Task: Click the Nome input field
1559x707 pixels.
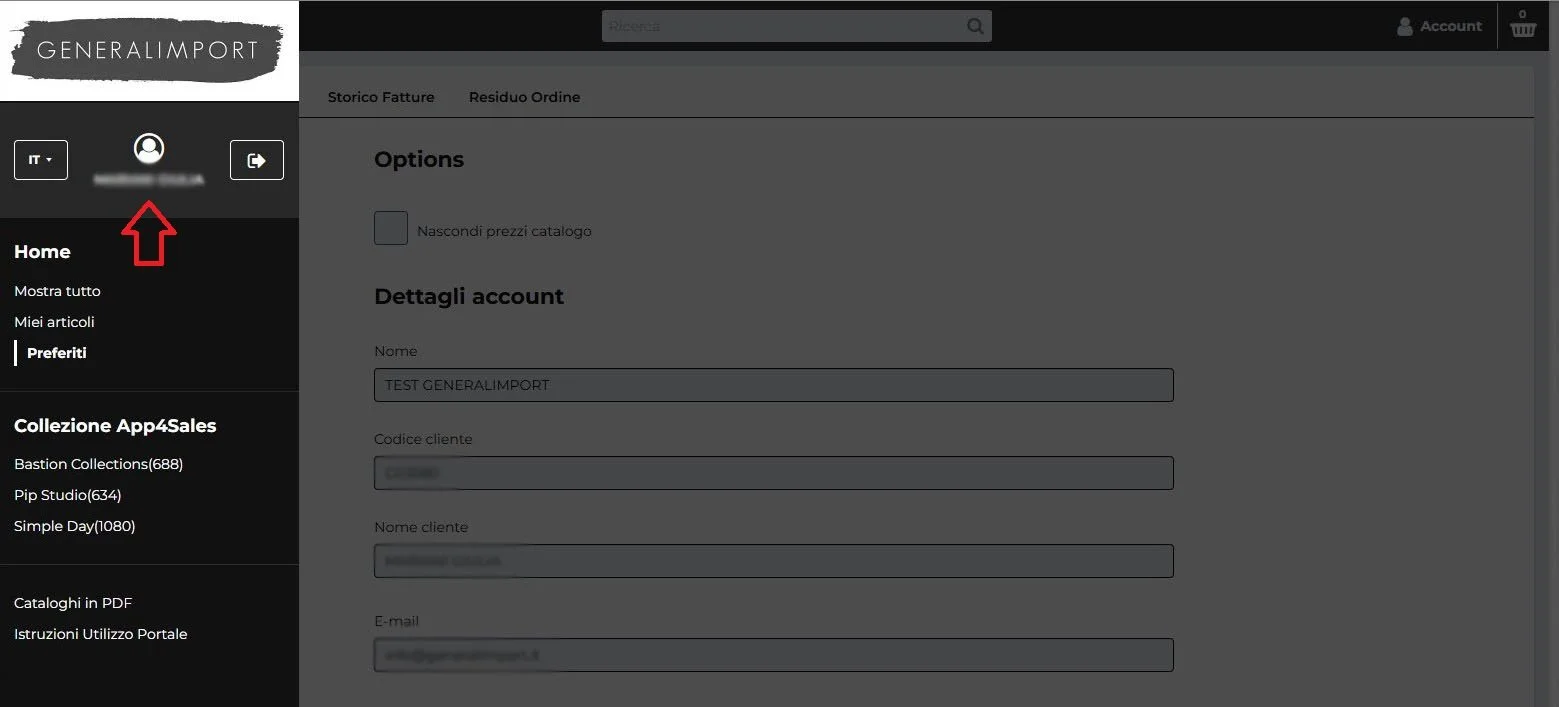Action: click(x=773, y=385)
